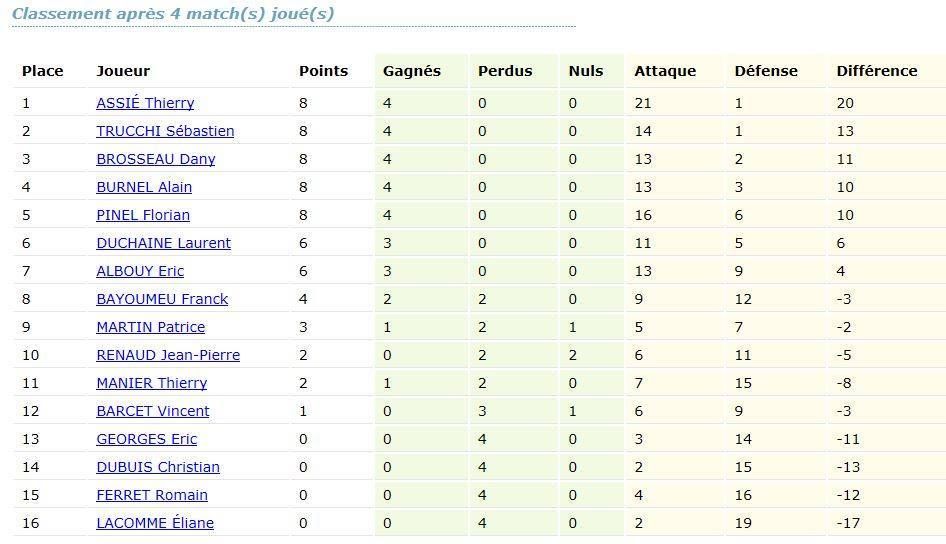The height and width of the screenshot is (544, 946).
Task: Open DUBUIS Christian profile link
Action: pyautogui.click(x=158, y=467)
